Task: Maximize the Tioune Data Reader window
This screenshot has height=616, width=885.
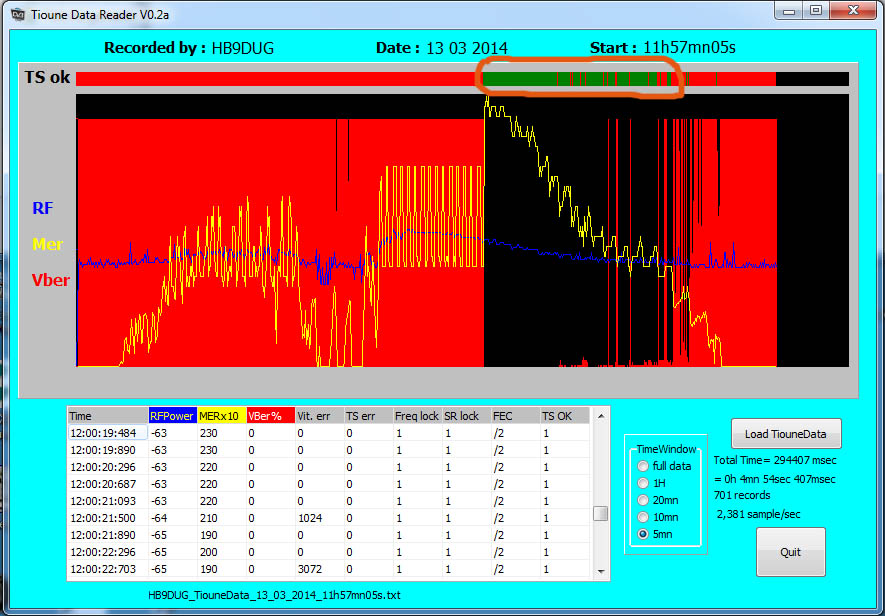Action: [x=816, y=10]
